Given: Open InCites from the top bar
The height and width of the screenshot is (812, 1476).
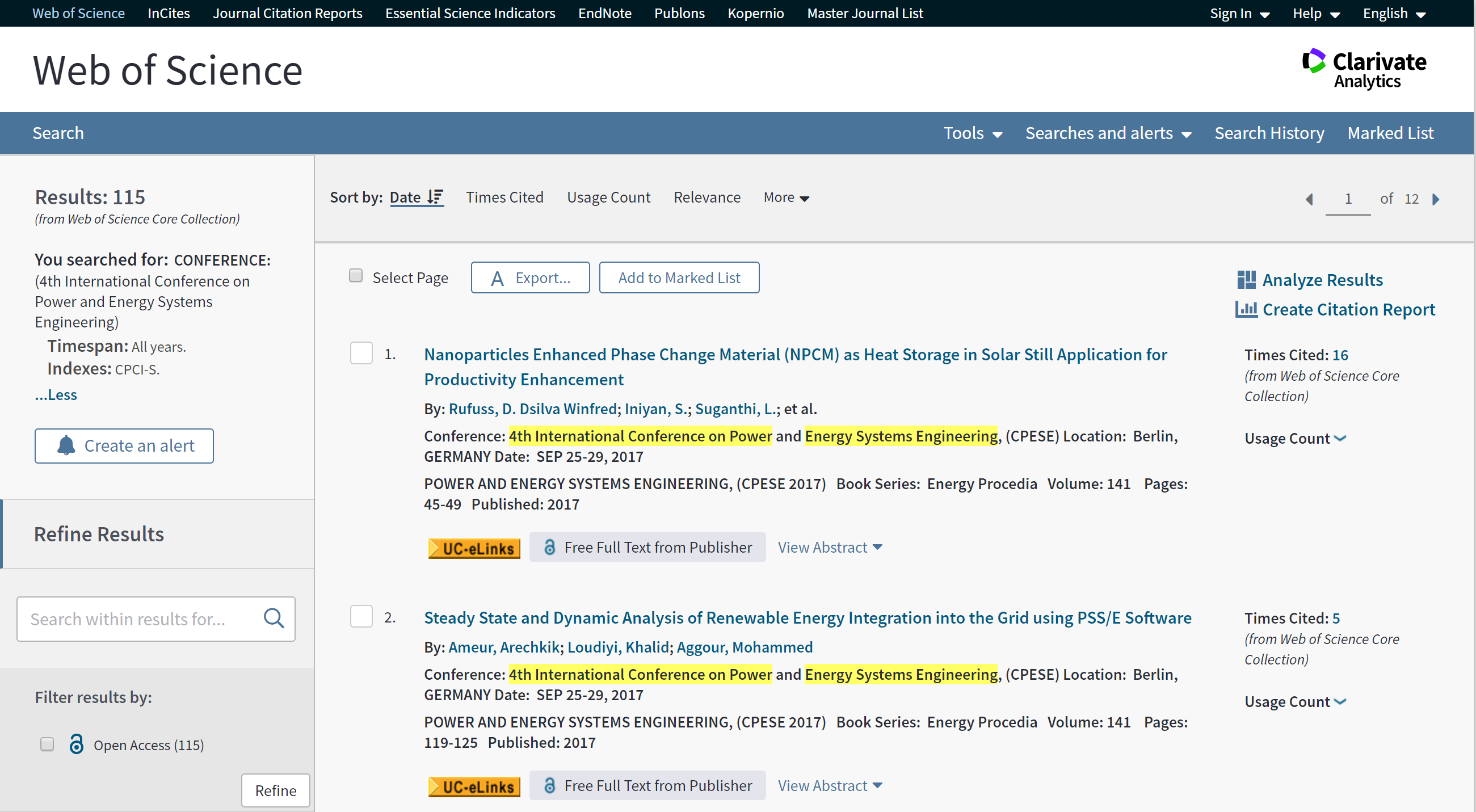Looking at the screenshot, I should 169,13.
